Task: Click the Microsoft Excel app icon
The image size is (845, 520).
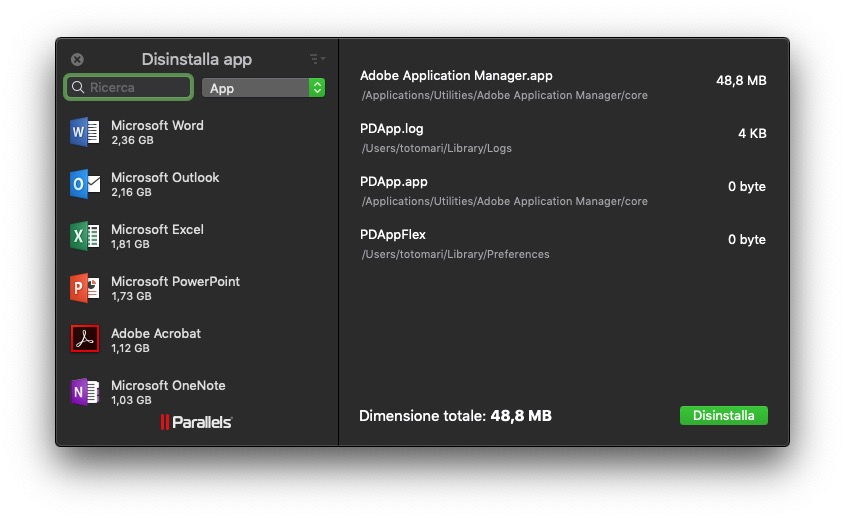Action: (85, 236)
